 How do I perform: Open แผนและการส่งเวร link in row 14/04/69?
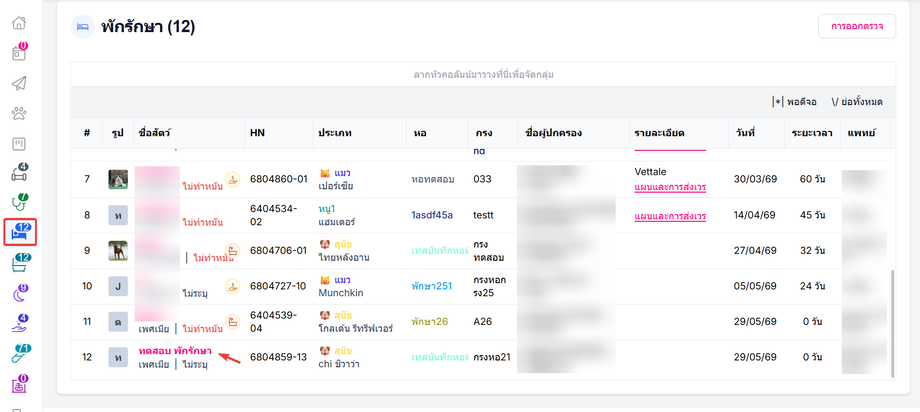(x=670, y=217)
